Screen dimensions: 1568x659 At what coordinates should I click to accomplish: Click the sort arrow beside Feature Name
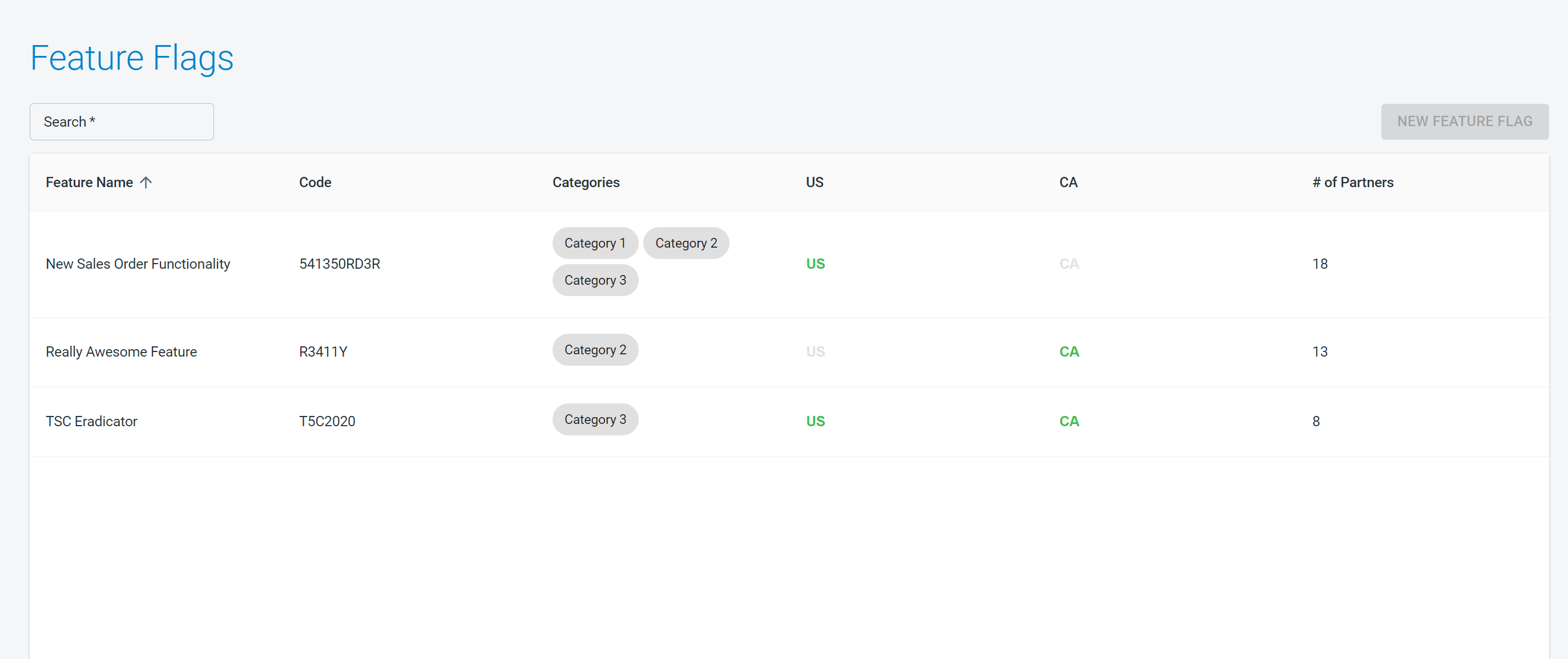point(146,182)
